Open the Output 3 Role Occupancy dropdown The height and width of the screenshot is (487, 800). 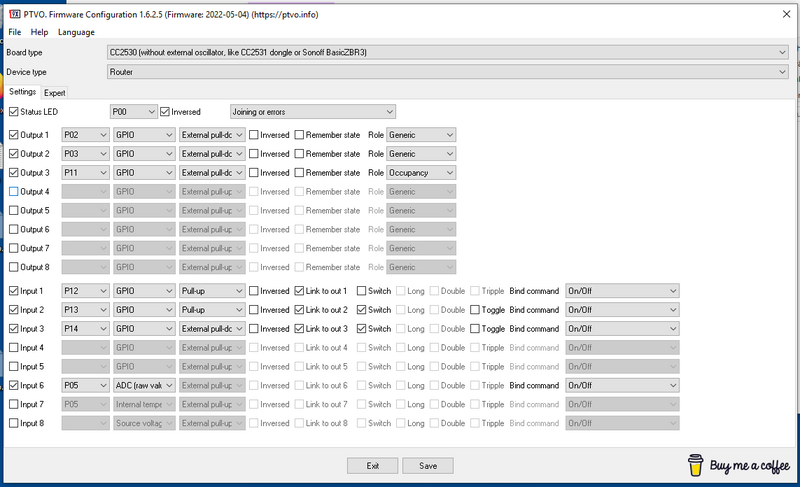point(421,172)
